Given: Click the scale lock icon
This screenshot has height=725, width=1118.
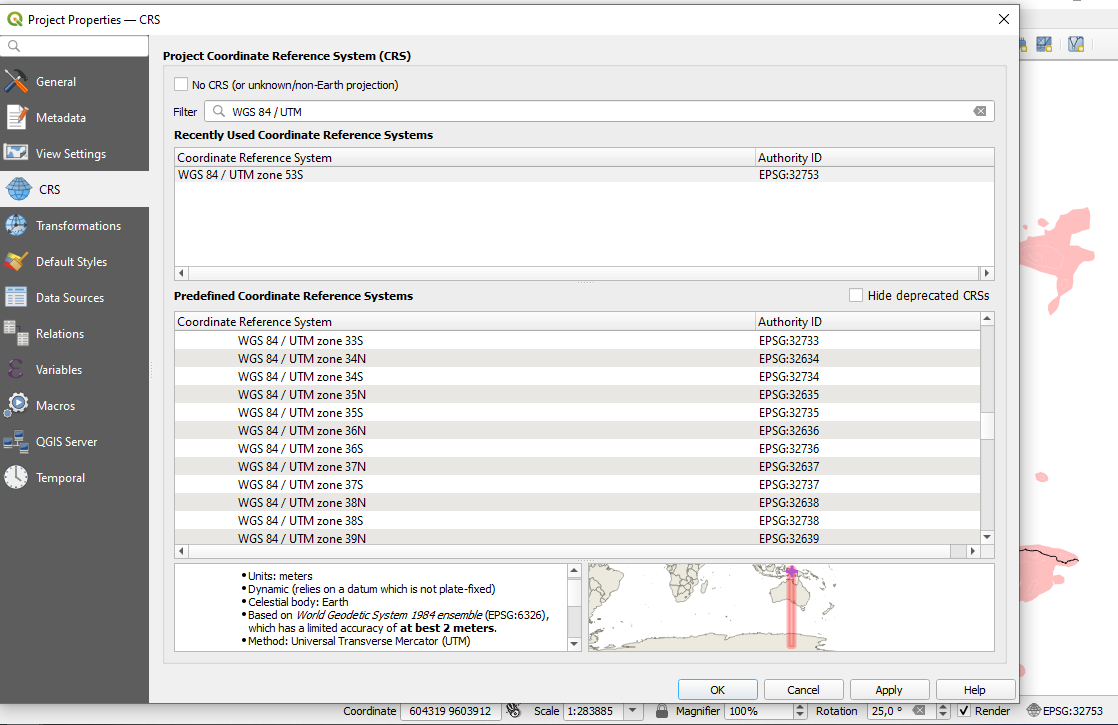Looking at the screenshot, I should click(662, 711).
